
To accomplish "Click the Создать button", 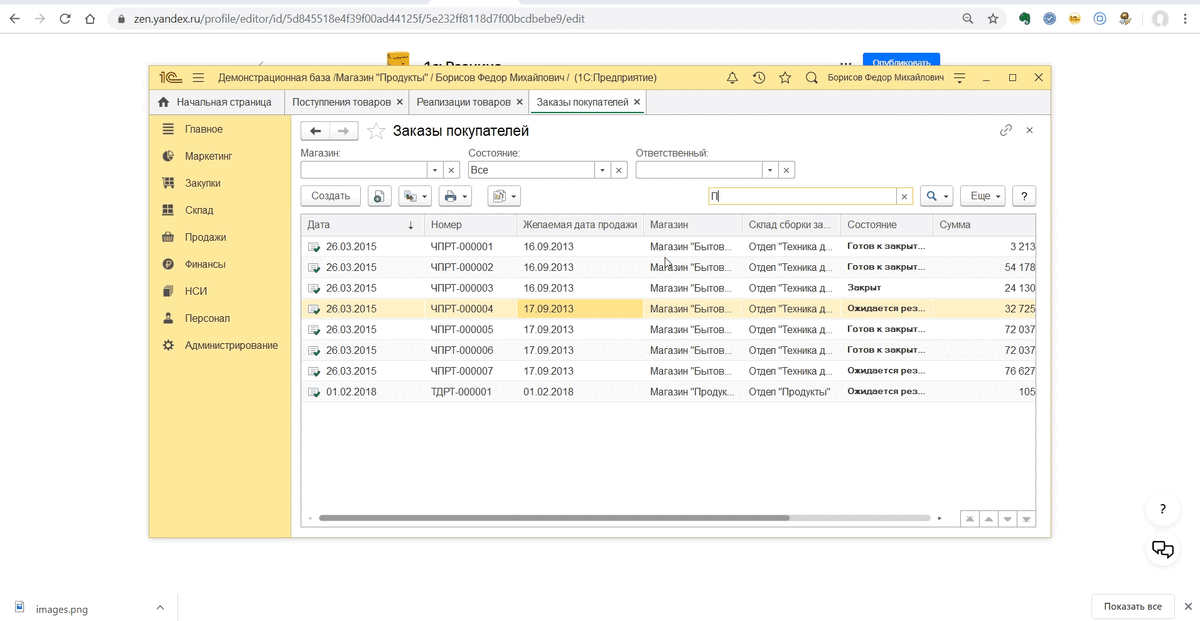I will click(x=331, y=196).
